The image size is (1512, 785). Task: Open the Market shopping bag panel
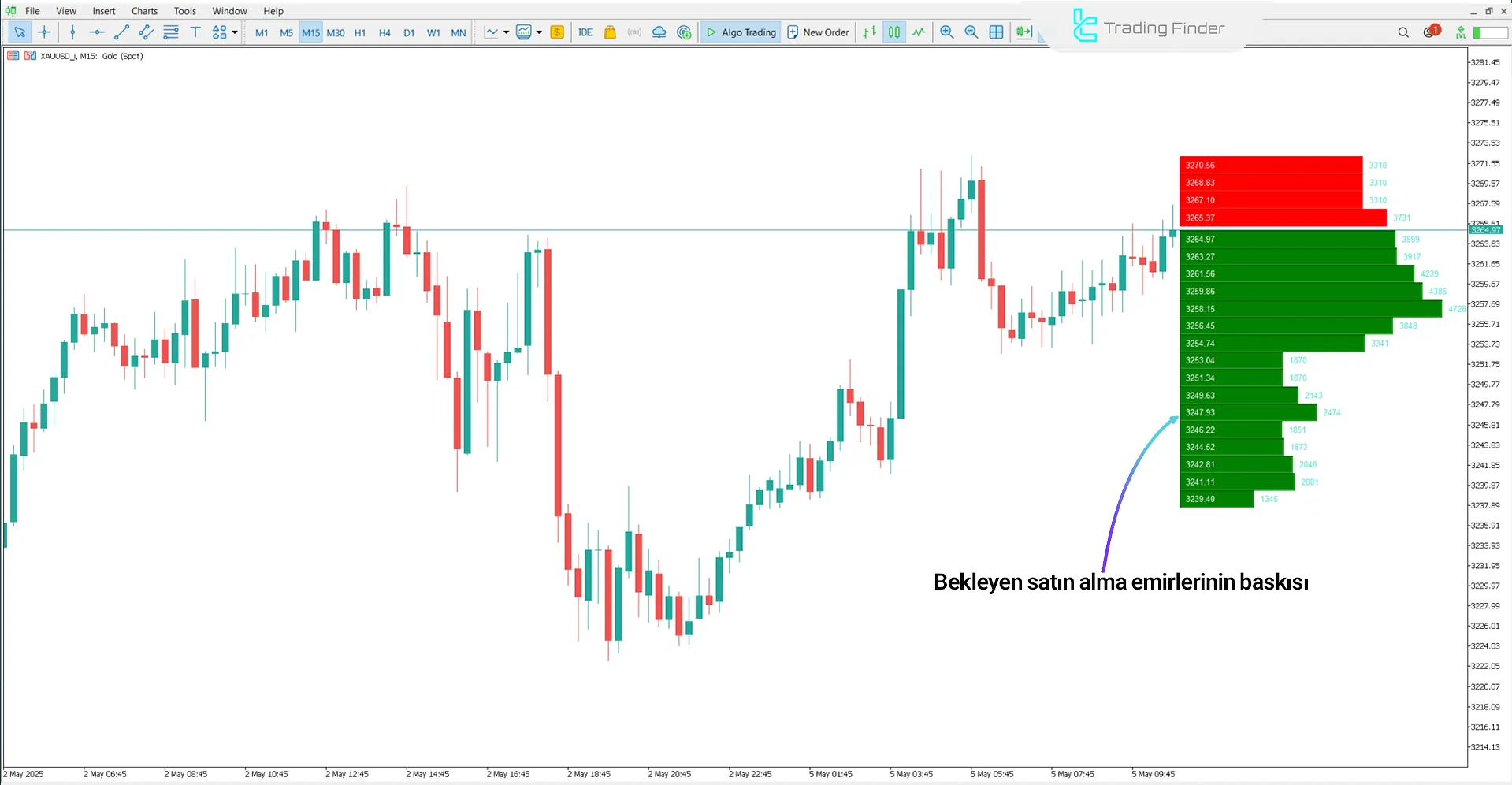click(x=610, y=32)
